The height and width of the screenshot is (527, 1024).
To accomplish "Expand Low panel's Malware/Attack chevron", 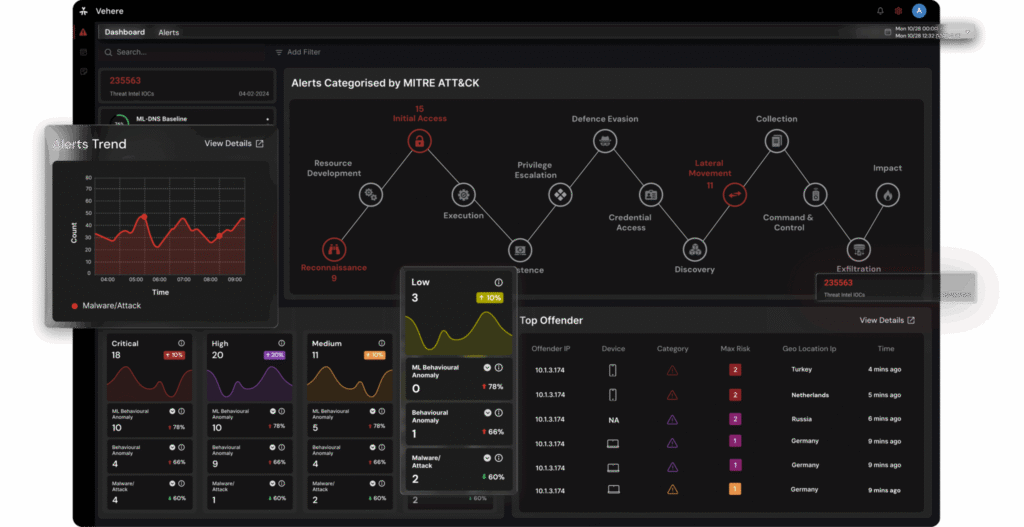I will [487, 460].
